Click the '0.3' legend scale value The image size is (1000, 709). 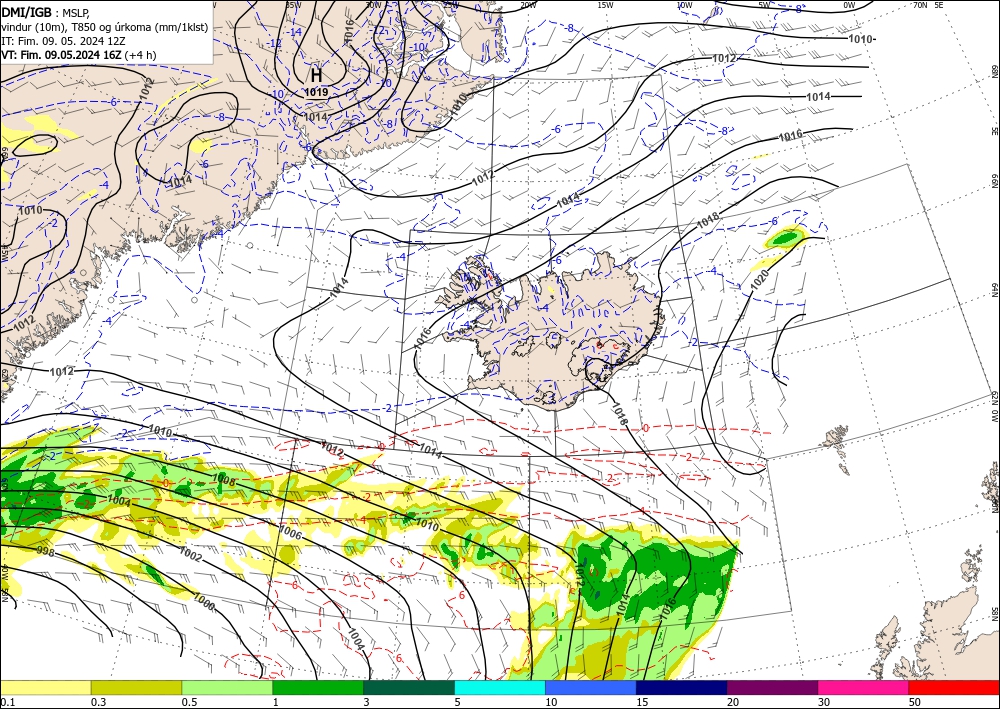click(98, 702)
